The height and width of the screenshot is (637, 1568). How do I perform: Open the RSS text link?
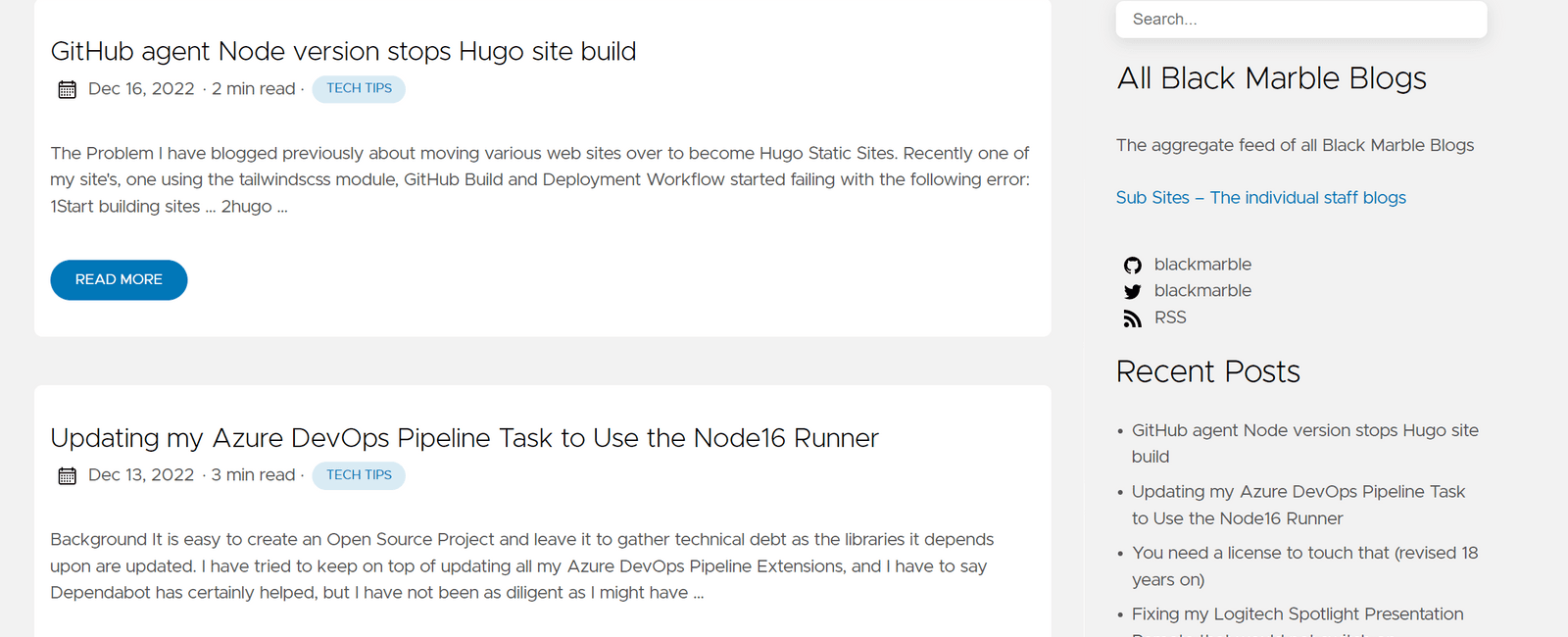[1170, 318]
